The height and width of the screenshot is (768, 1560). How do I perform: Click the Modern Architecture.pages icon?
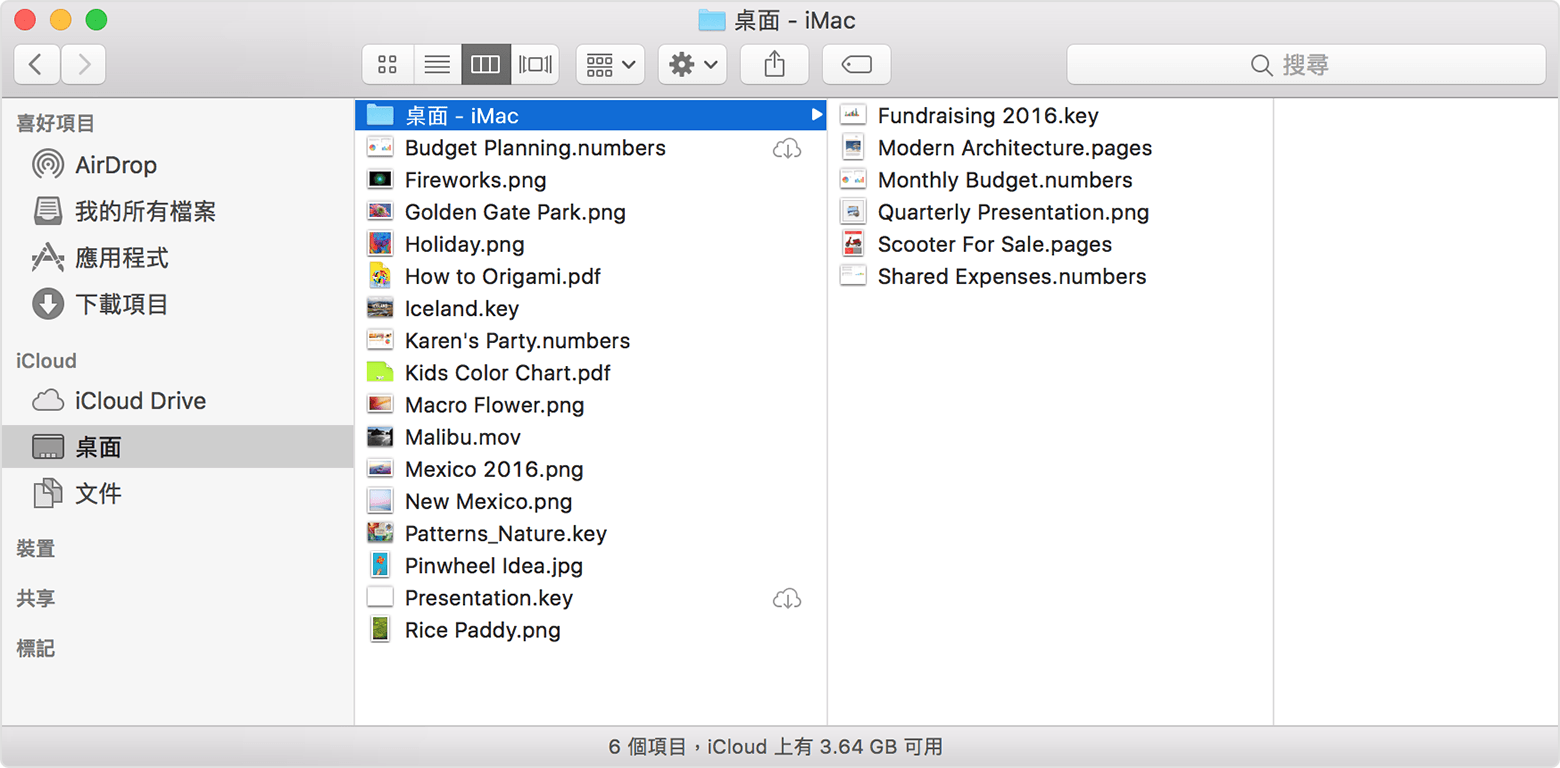(x=853, y=148)
